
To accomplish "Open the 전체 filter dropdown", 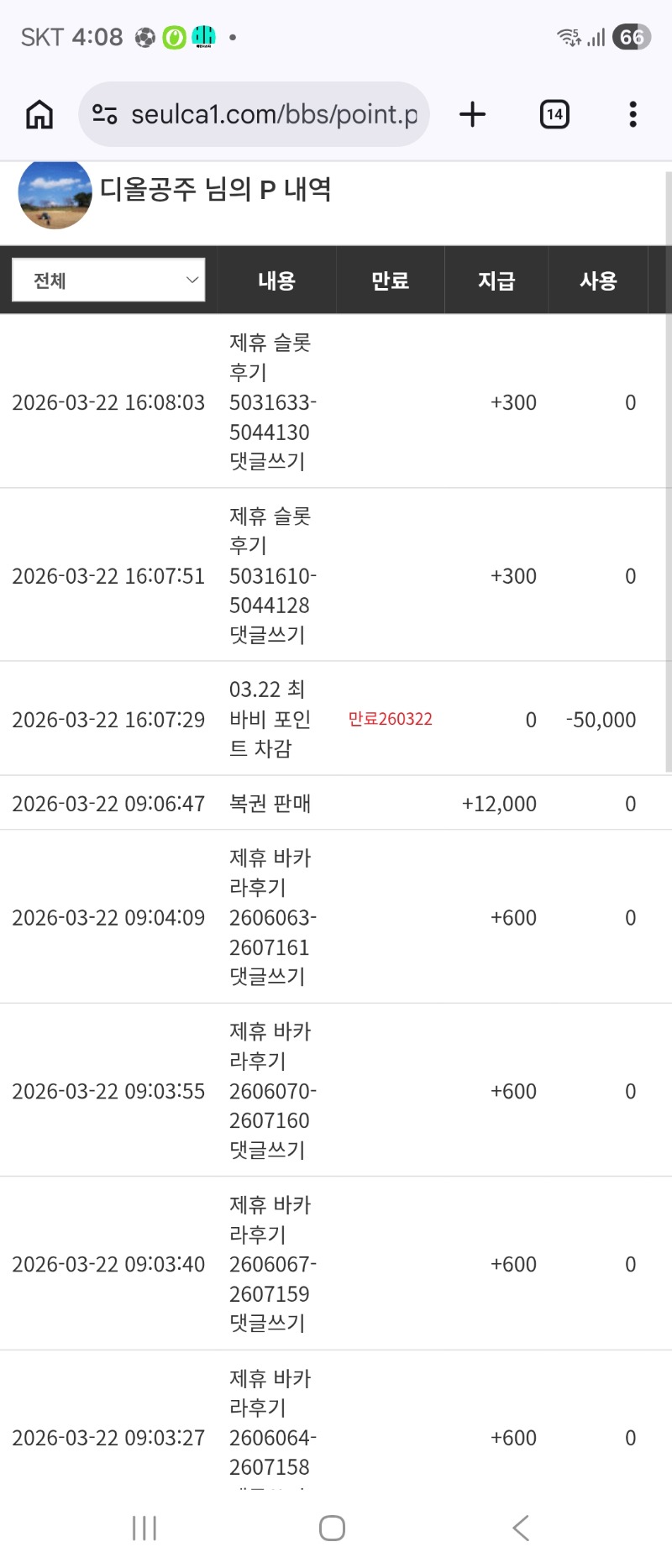I will click(x=108, y=280).
